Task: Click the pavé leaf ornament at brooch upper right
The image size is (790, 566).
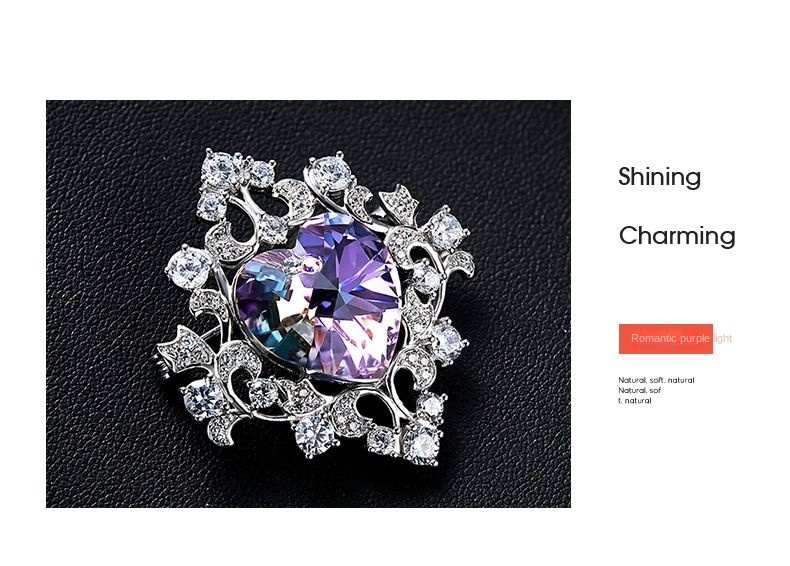Action: (x=400, y=202)
